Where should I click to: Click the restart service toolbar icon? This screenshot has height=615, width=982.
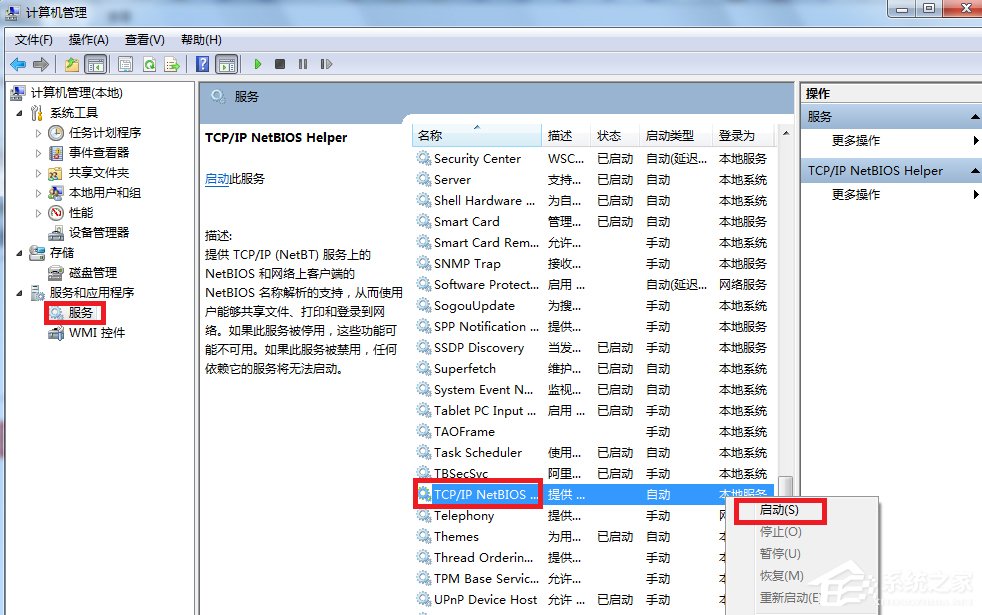point(326,63)
